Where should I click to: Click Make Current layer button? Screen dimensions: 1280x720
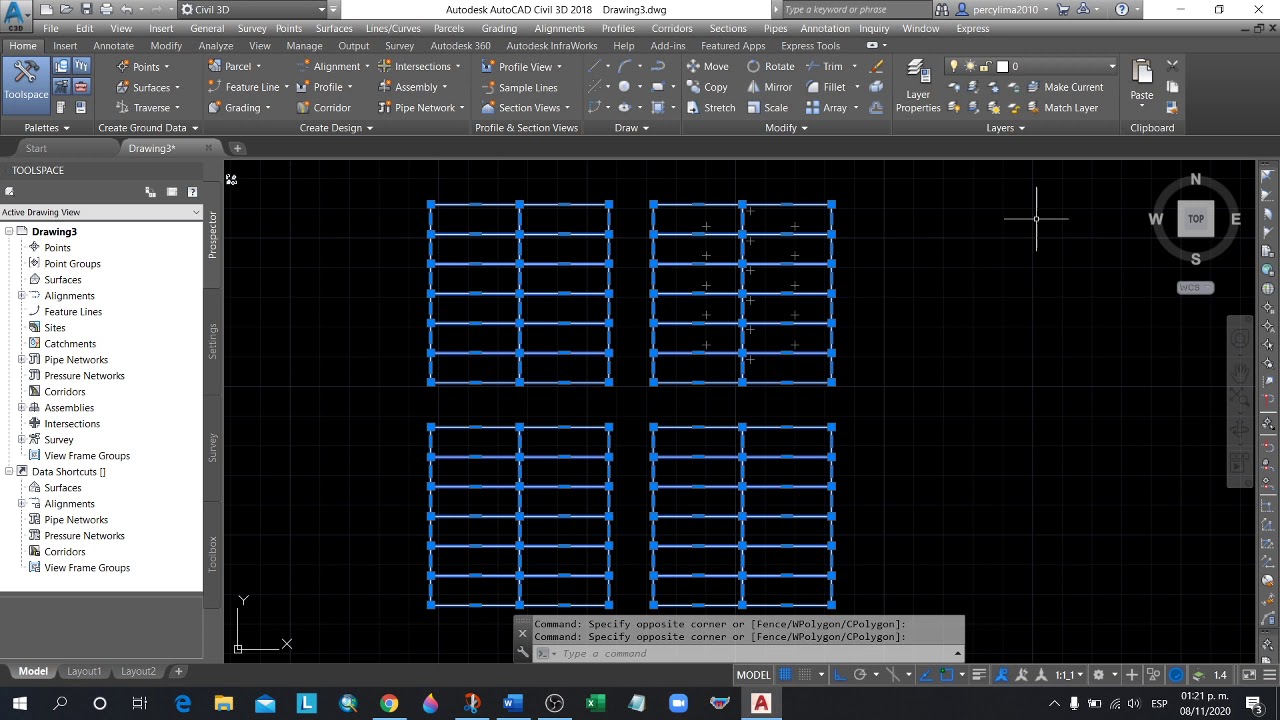pos(1064,87)
